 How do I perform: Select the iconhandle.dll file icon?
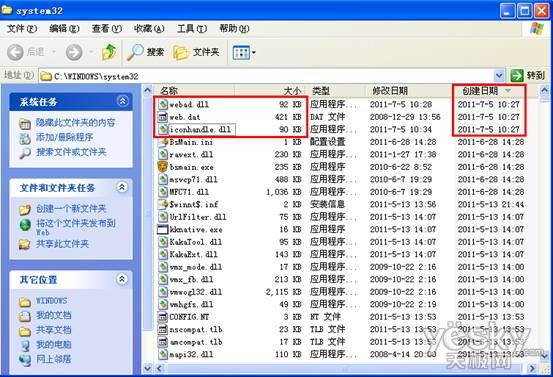click(163, 129)
